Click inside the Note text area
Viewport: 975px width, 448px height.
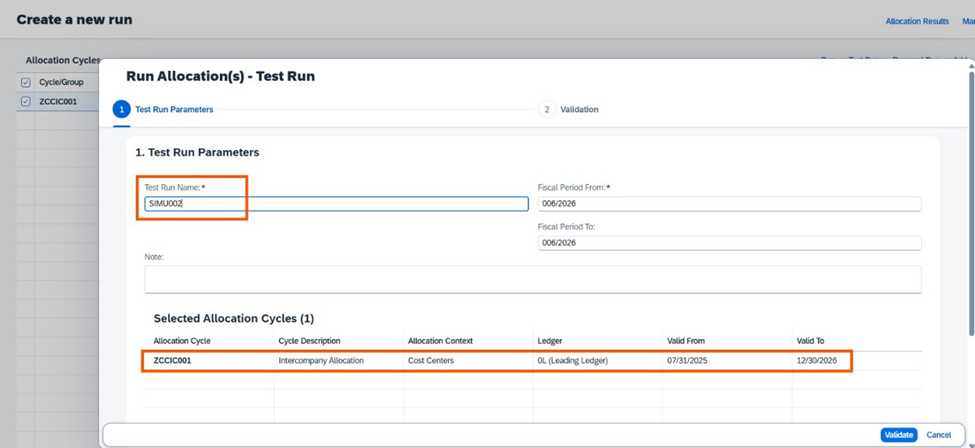[532, 279]
